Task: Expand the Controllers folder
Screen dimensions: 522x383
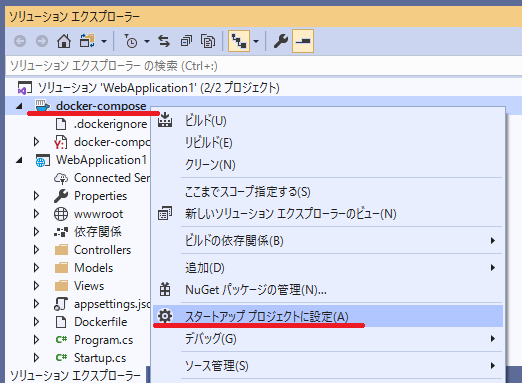Action: click(x=36, y=250)
